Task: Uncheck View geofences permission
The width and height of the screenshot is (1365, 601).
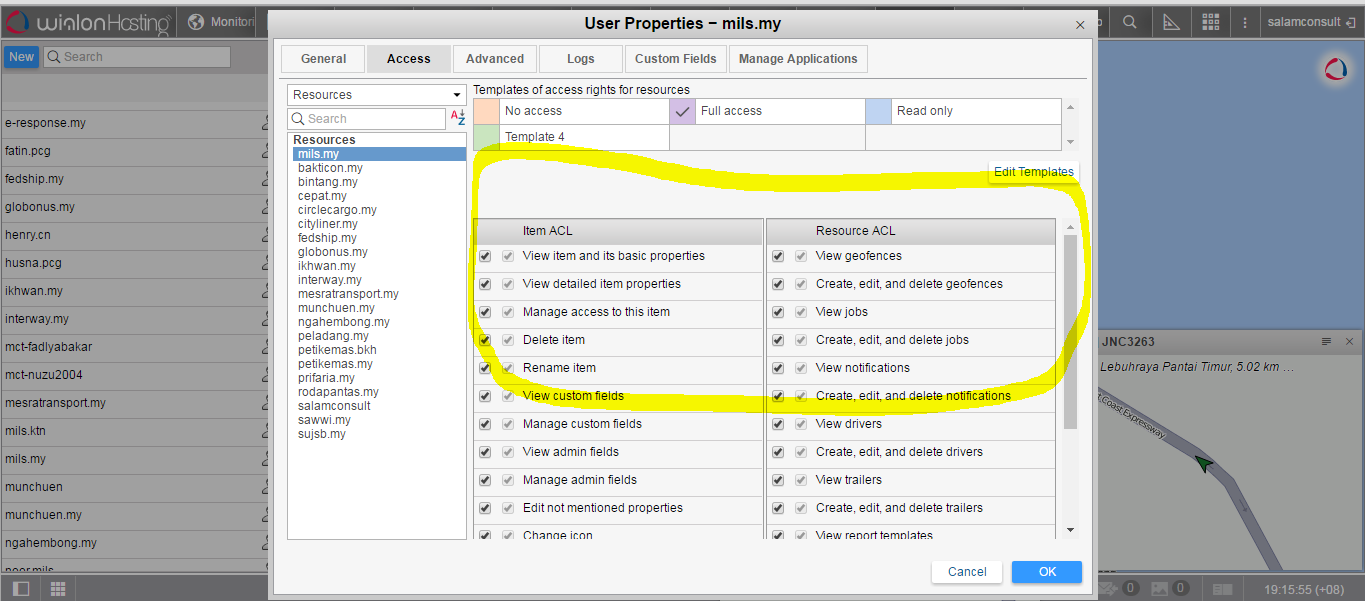Action: click(778, 256)
